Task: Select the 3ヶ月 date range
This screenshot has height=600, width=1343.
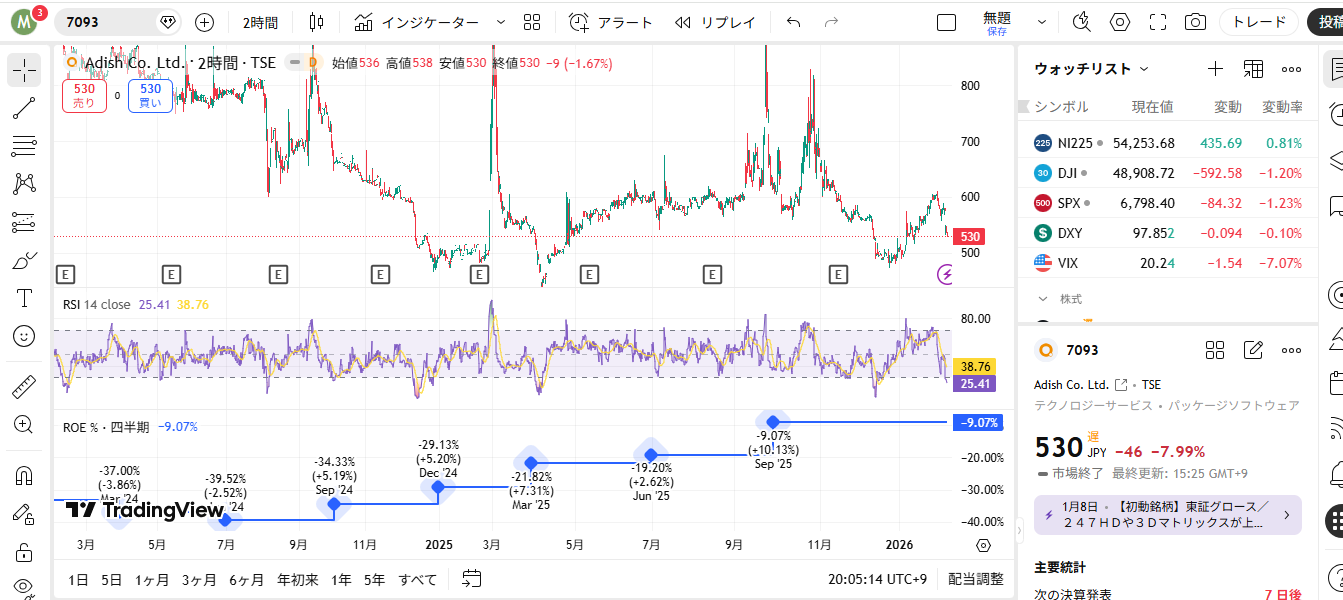Action: (x=198, y=579)
